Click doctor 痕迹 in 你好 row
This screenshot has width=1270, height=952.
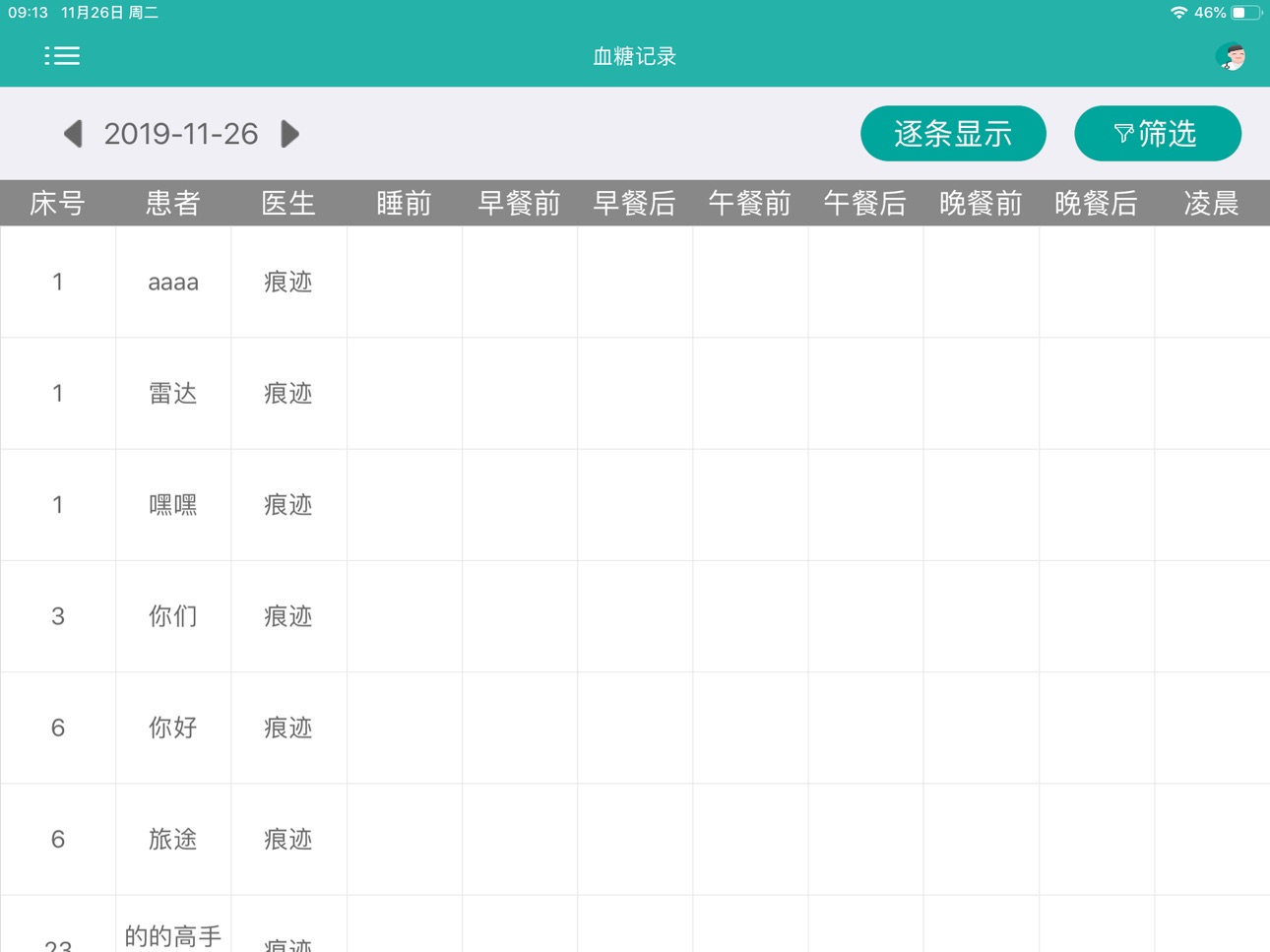coord(288,728)
